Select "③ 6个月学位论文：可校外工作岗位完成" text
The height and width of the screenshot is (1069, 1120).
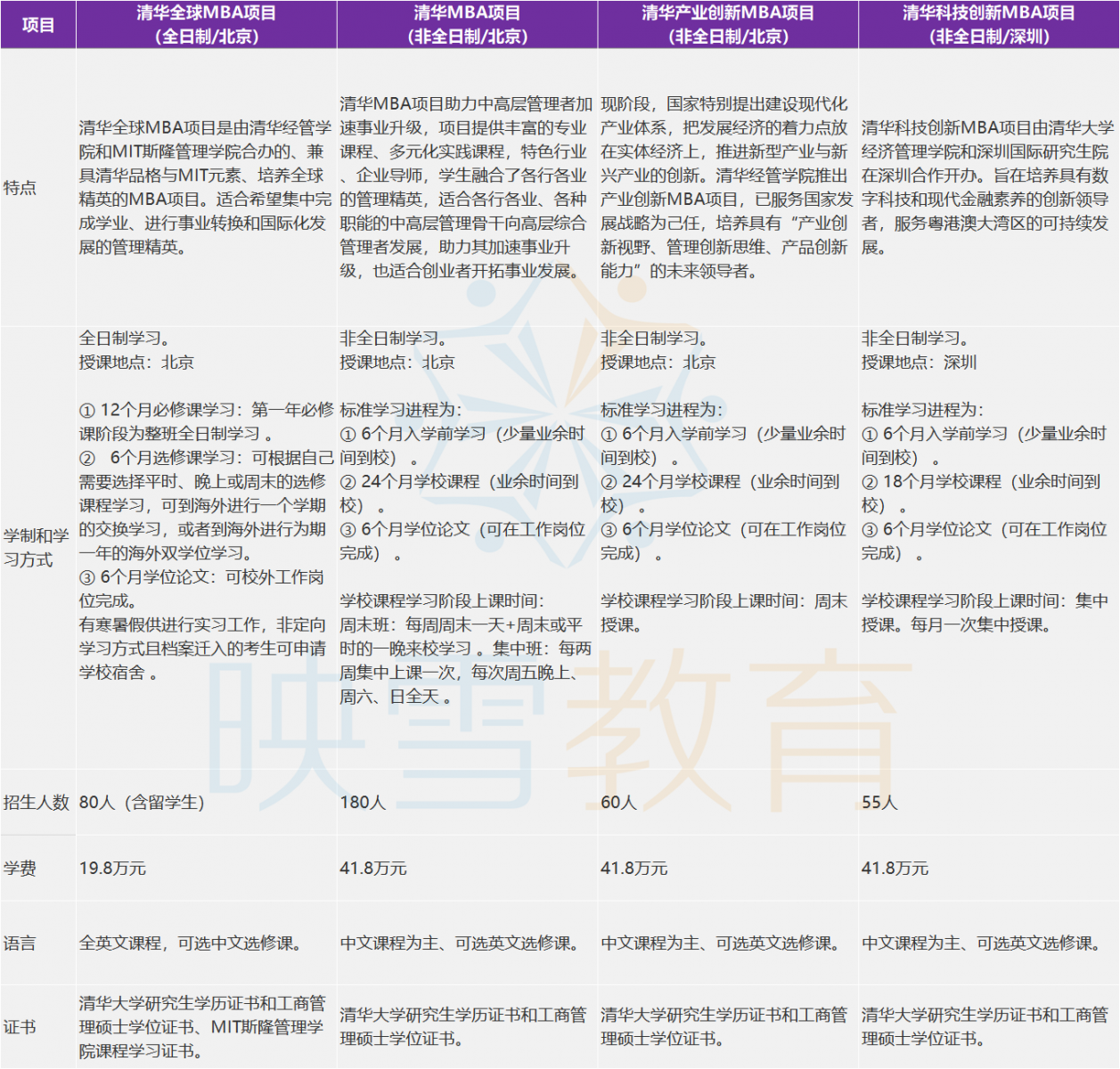(x=201, y=589)
